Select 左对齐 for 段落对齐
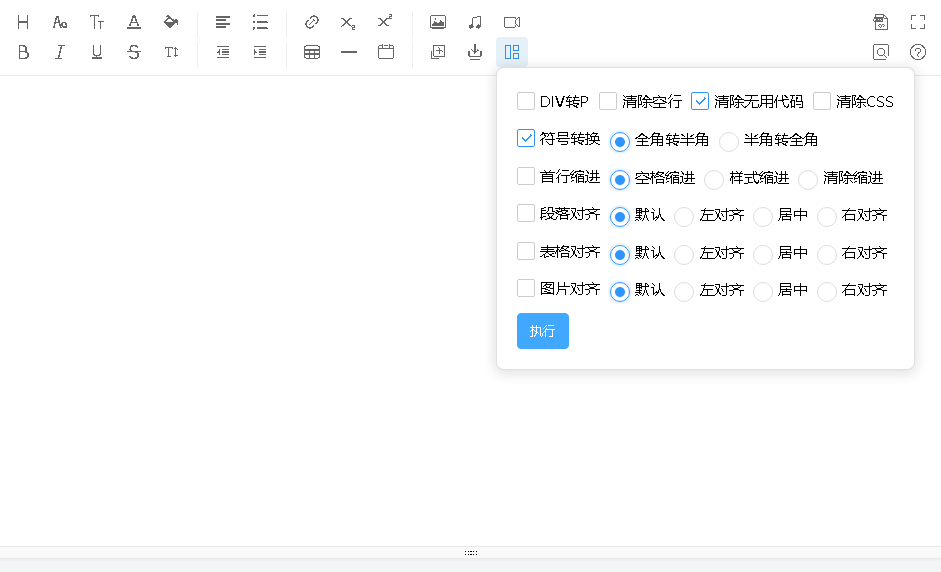 click(684, 217)
